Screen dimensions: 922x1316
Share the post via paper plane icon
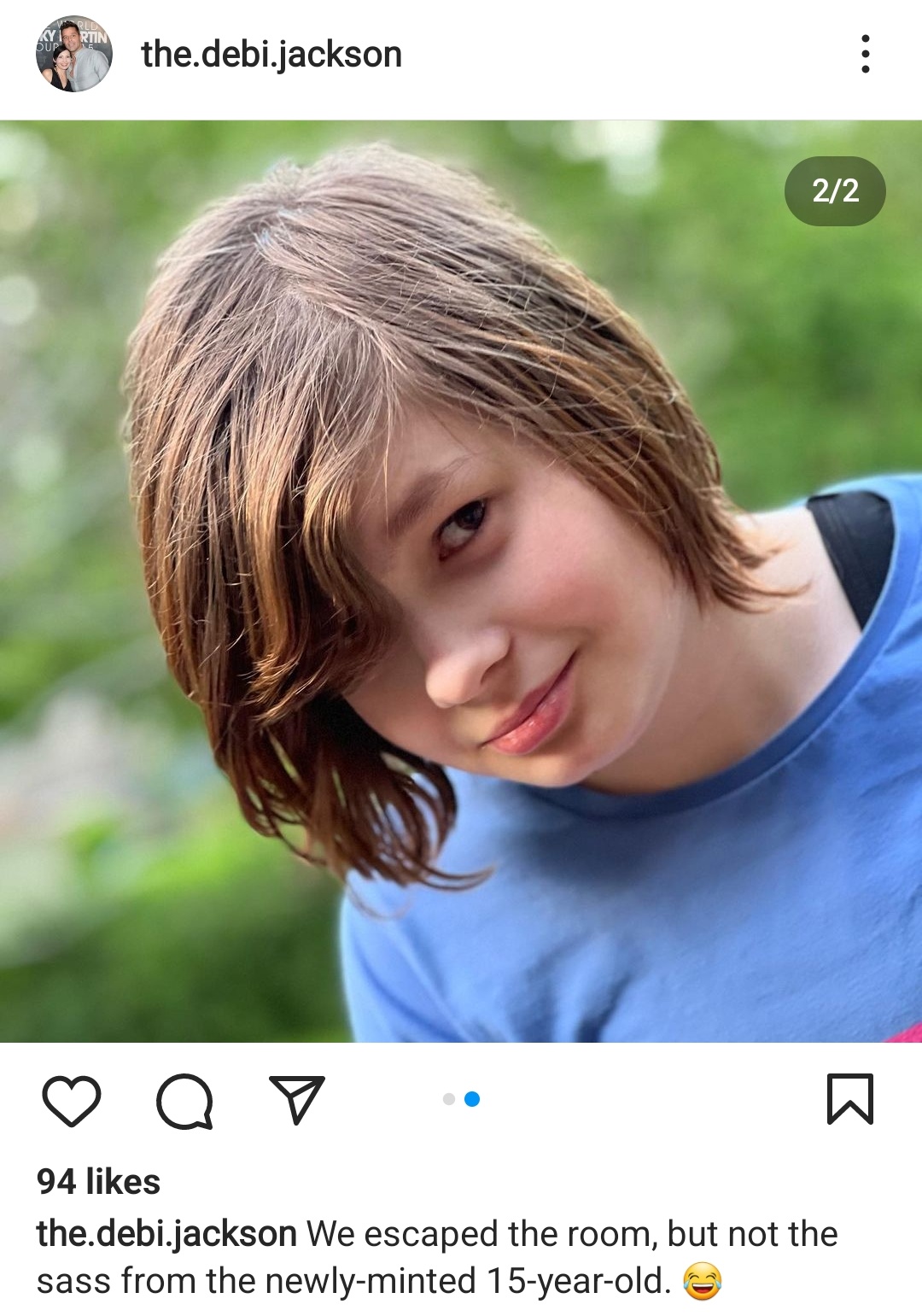pyautogui.click(x=297, y=1098)
